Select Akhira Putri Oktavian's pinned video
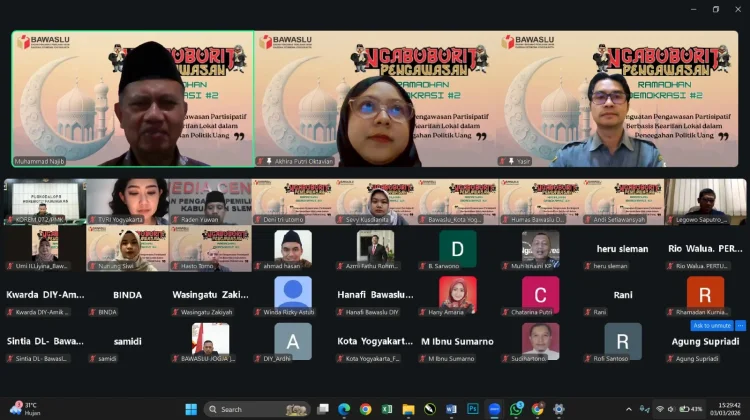 (x=375, y=99)
